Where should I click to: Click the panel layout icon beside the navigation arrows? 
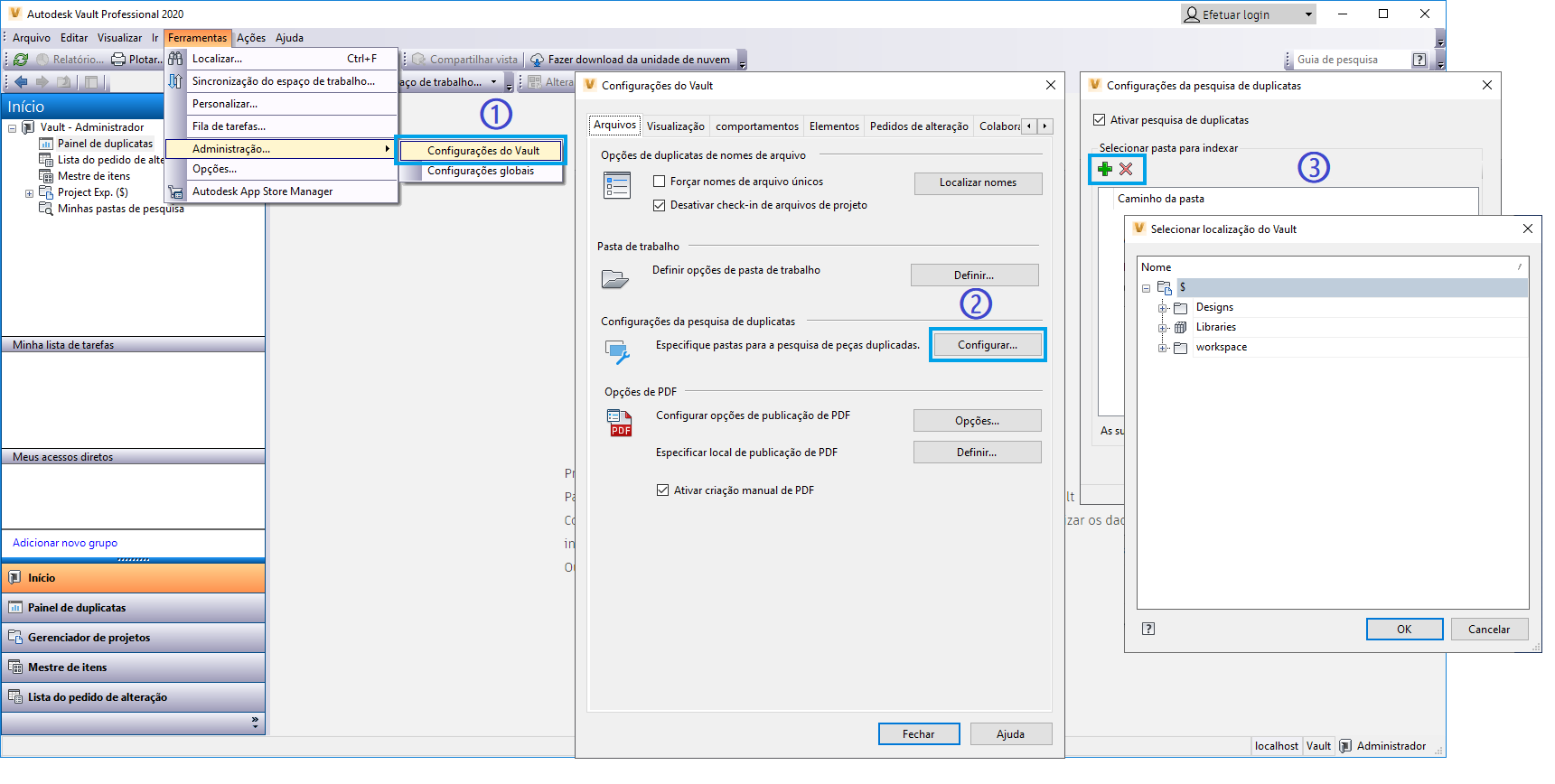point(91,82)
